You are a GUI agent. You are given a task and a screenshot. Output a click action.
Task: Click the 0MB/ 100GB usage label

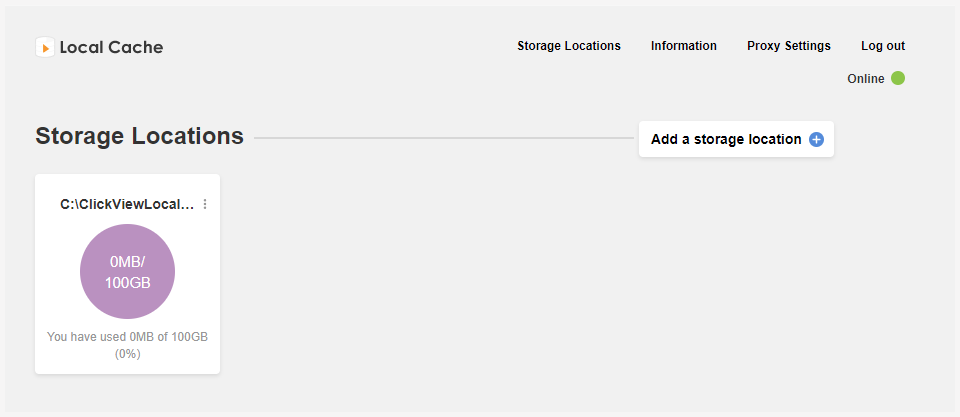coord(127,272)
